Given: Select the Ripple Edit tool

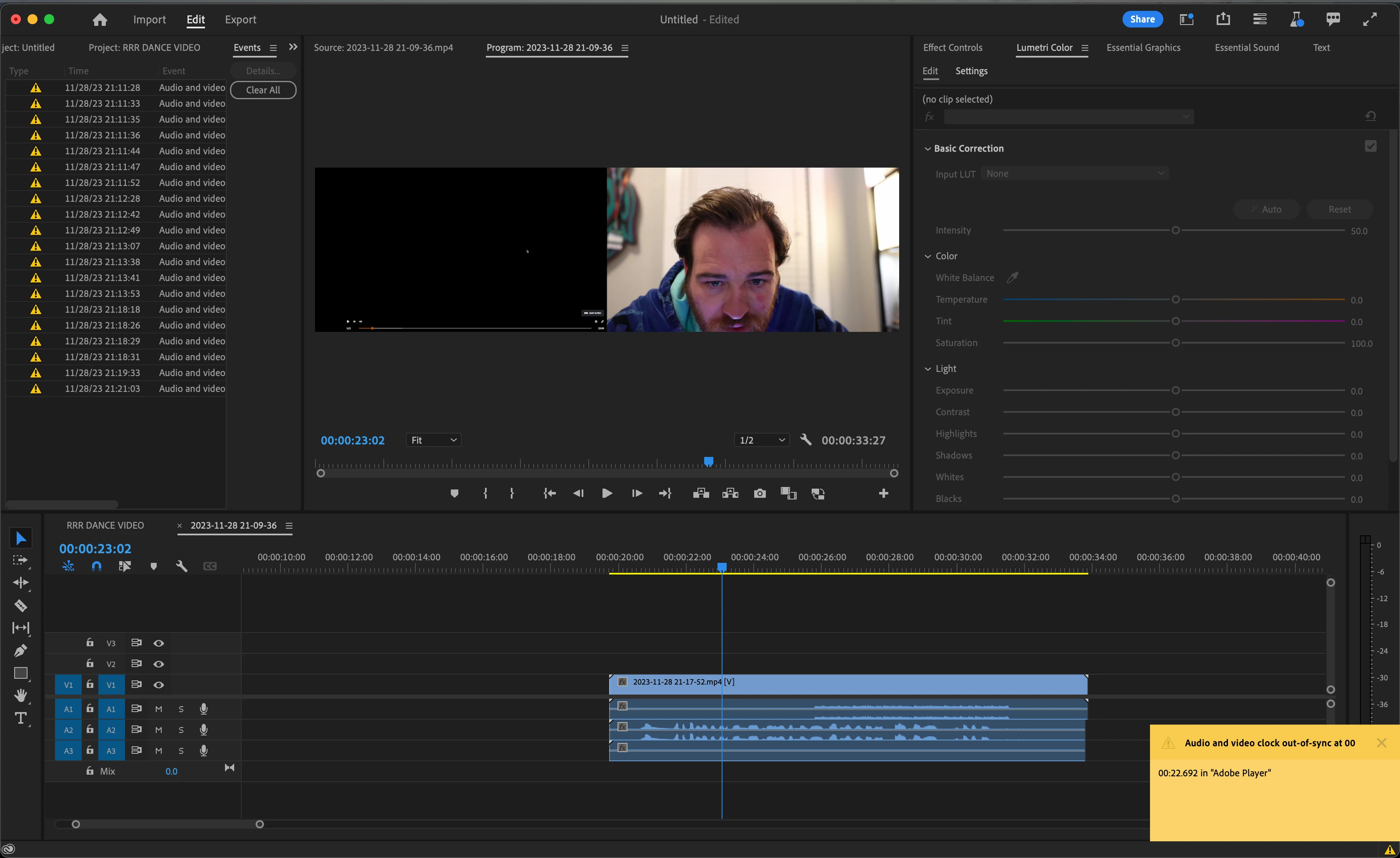Looking at the screenshot, I should [x=20, y=583].
